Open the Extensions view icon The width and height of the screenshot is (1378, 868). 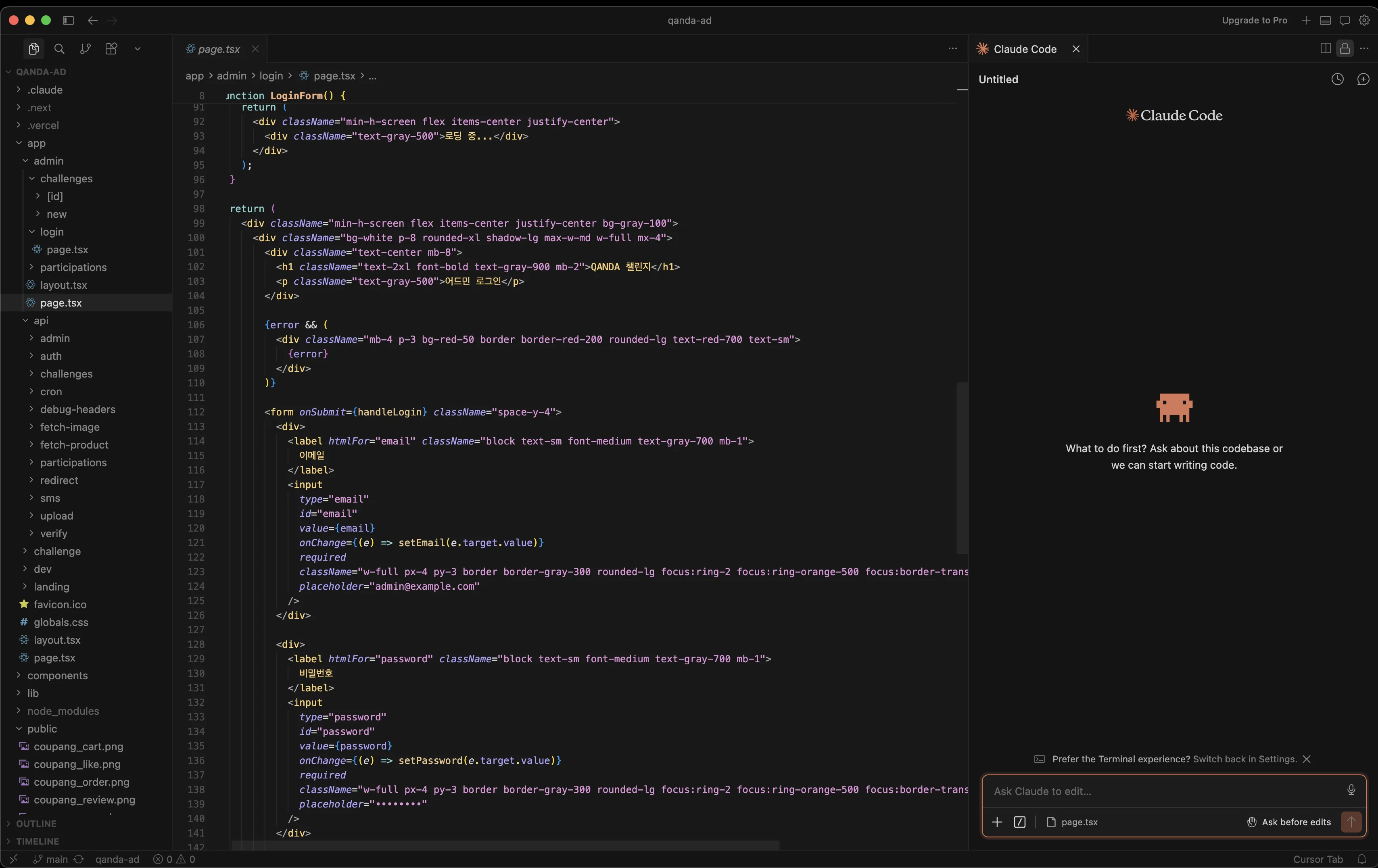point(112,49)
